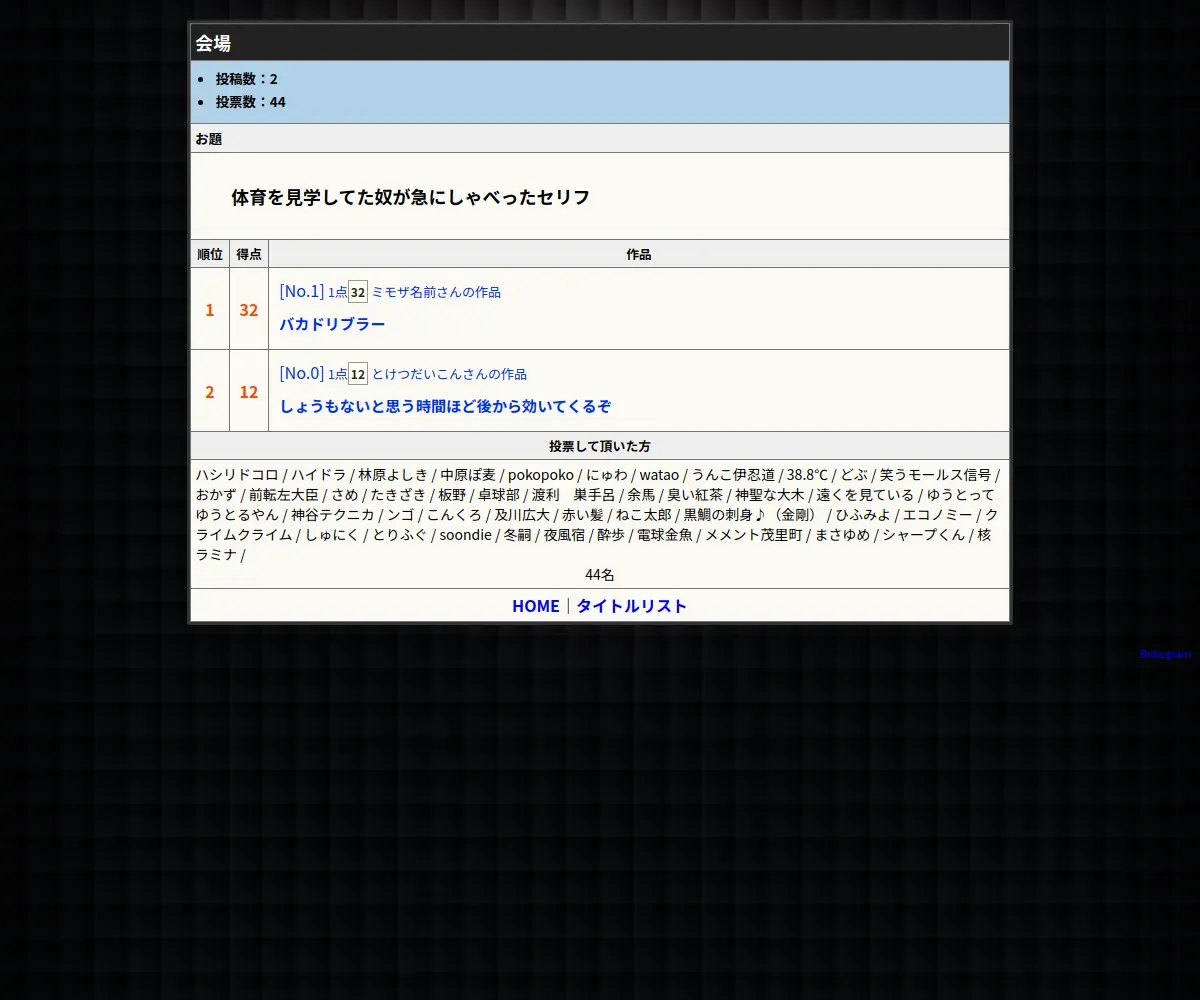The height and width of the screenshot is (1000, 1200).
Task: Go to タイトルリスト page
Action: click(632, 606)
